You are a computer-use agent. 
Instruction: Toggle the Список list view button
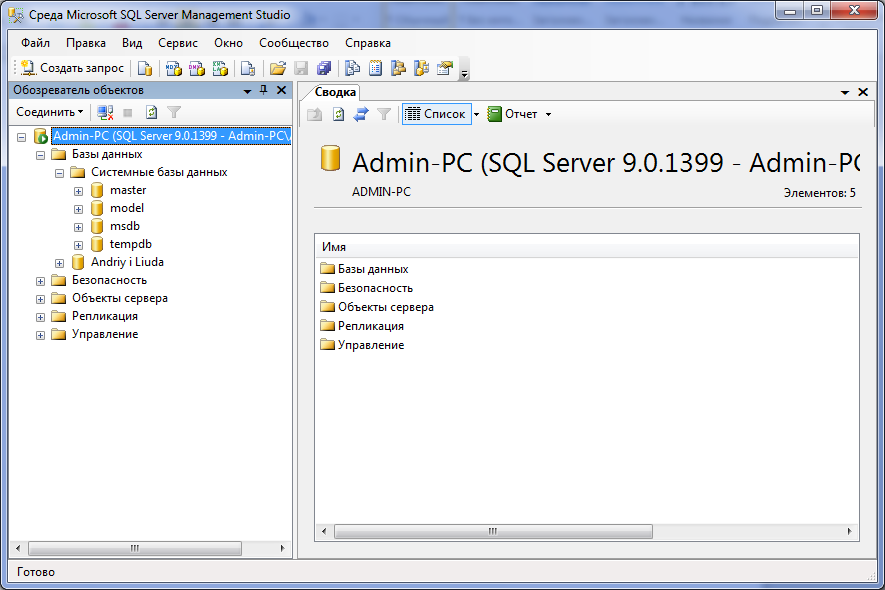coord(437,114)
